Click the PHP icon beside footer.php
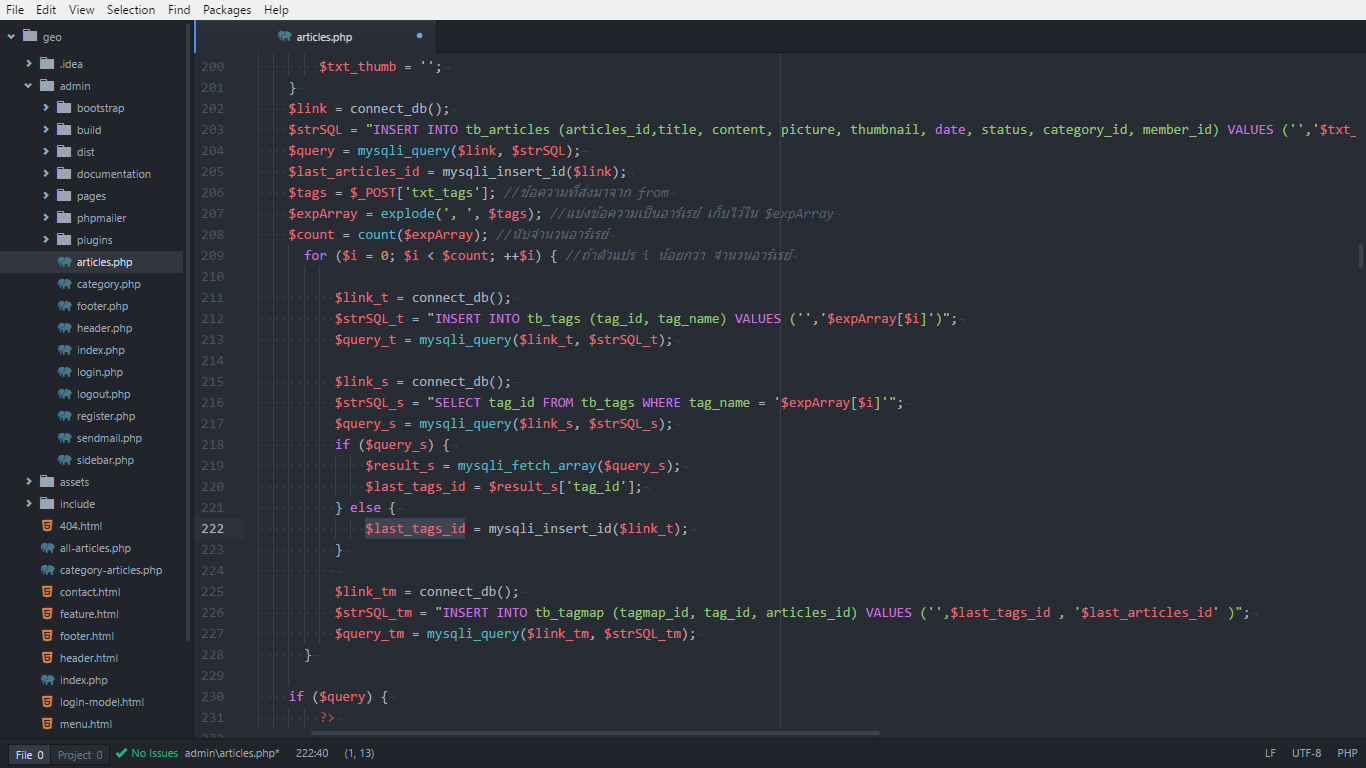This screenshot has height=768, width=1366. tap(64, 306)
